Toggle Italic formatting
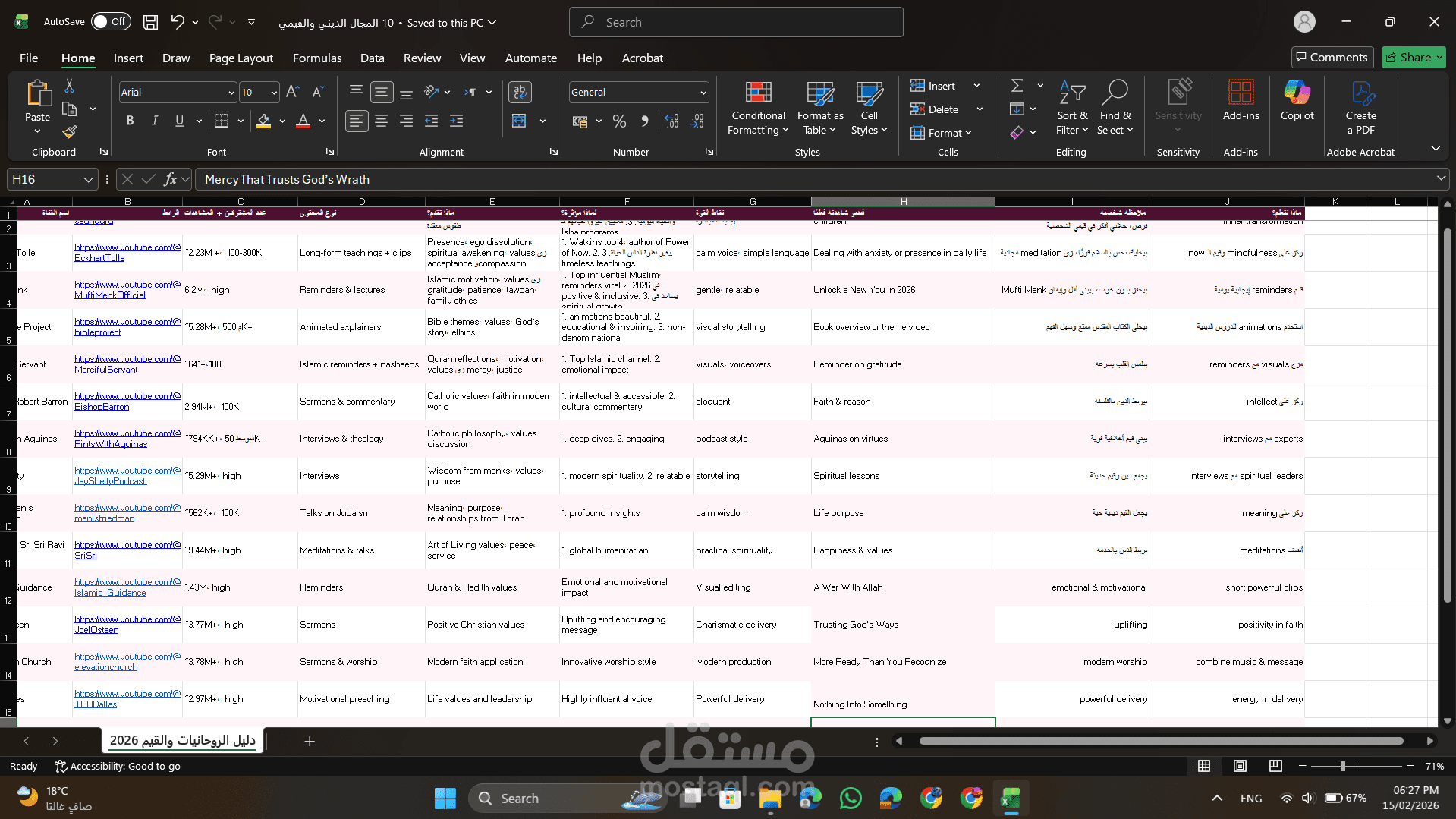The image size is (1456, 819). coord(155,121)
